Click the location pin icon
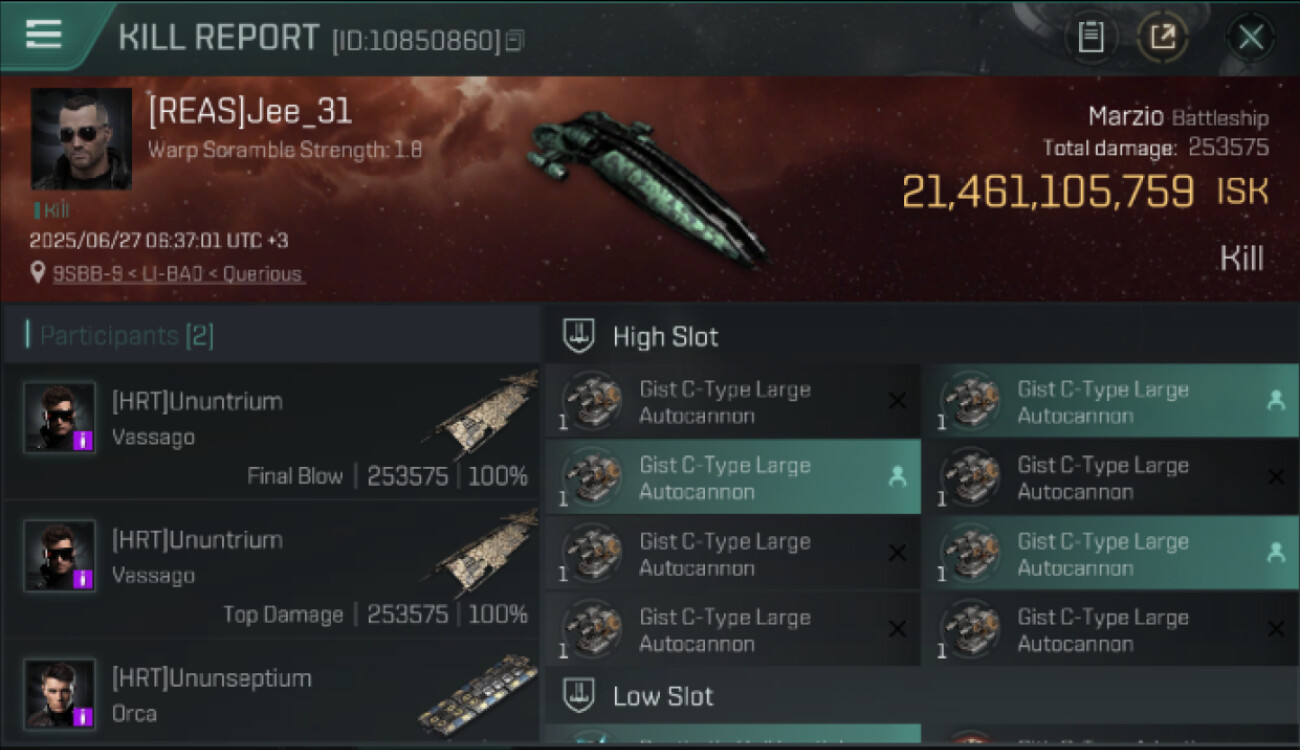The height and width of the screenshot is (750, 1300). pyautogui.click(x=38, y=273)
